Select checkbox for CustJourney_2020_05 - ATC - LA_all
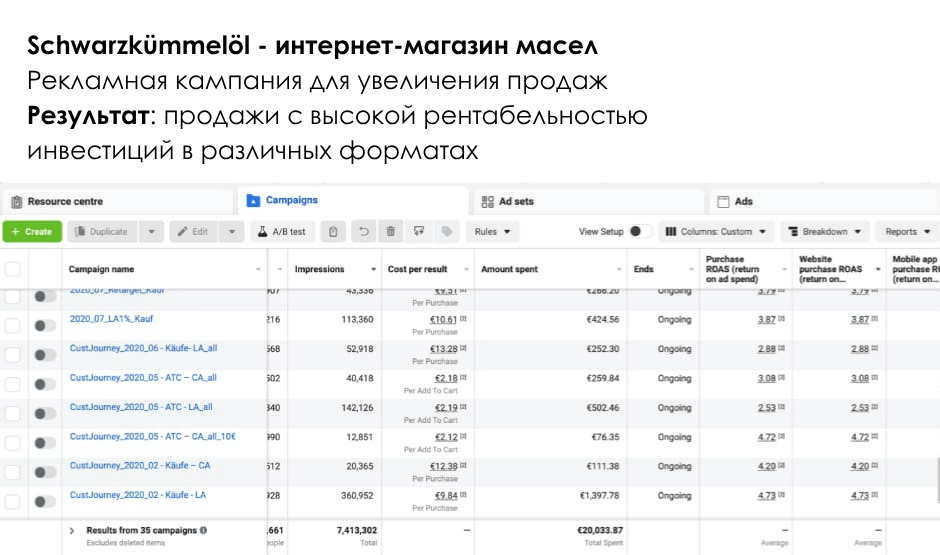 13,414
